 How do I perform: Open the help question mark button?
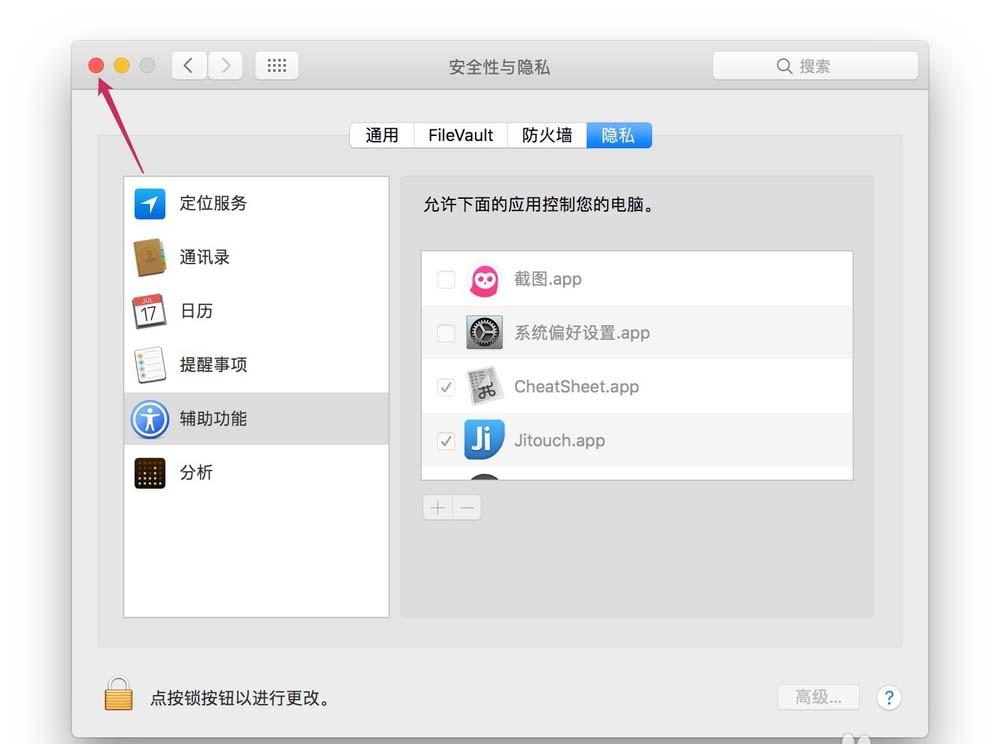click(889, 697)
